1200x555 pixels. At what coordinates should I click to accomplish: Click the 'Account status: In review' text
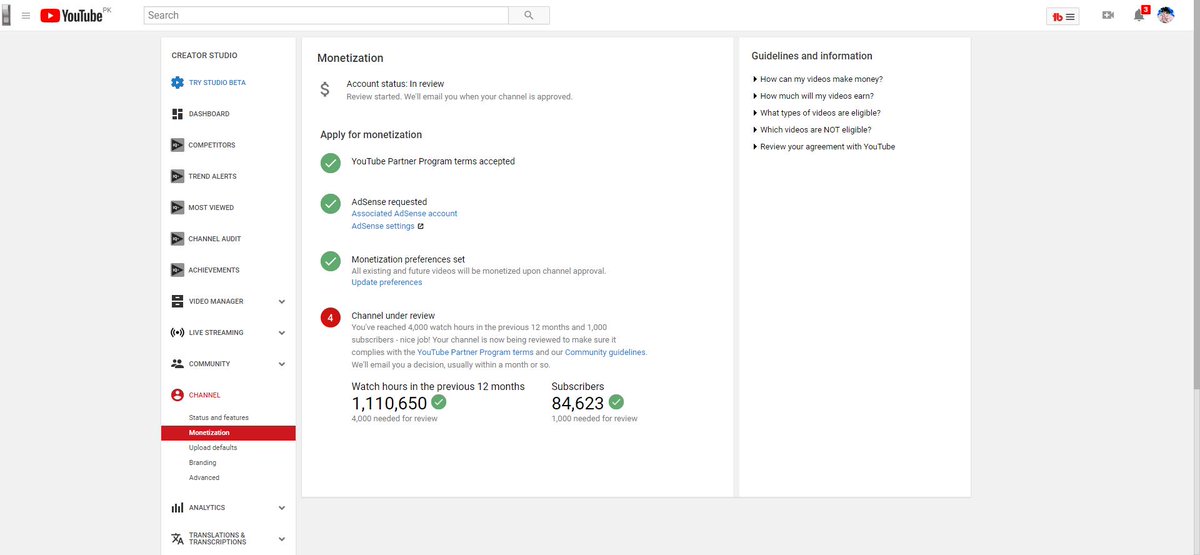tap(395, 84)
